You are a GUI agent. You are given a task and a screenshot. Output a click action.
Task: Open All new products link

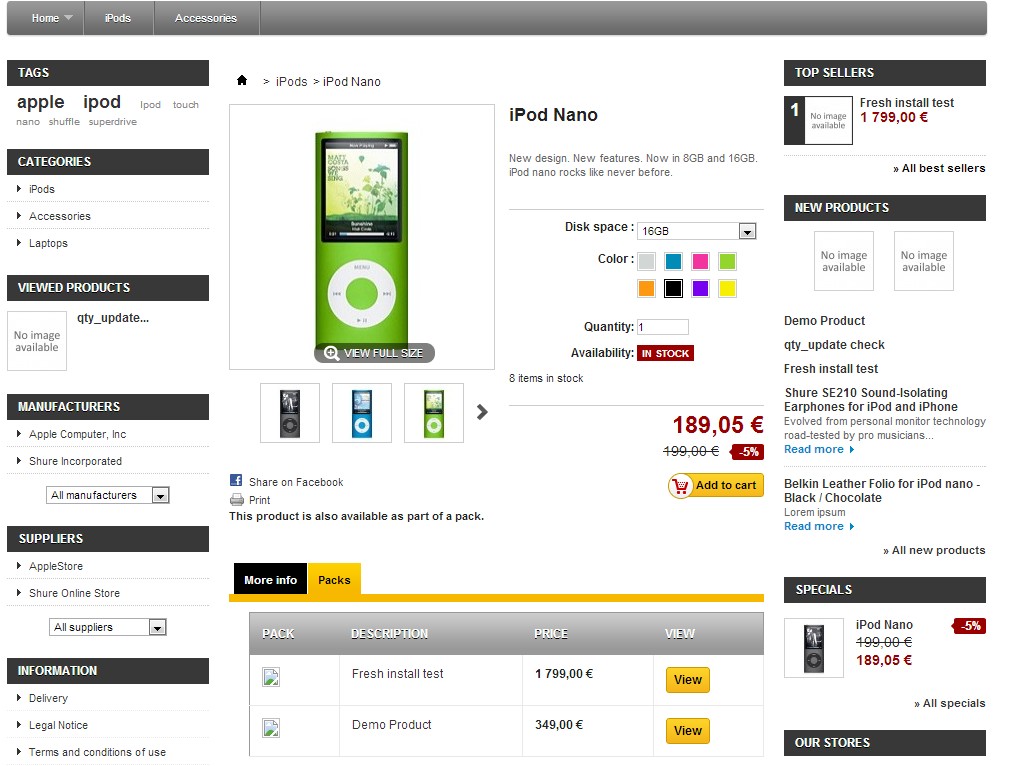point(934,550)
